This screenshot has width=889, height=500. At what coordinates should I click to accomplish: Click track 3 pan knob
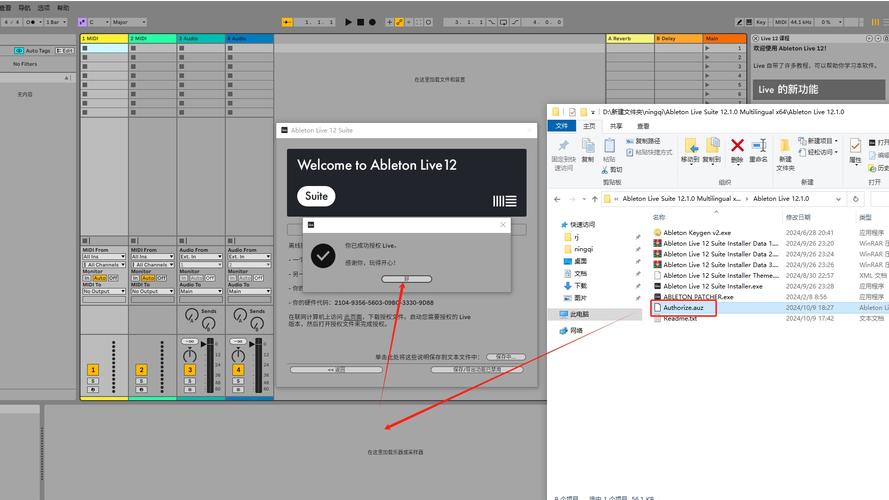pos(189,356)
